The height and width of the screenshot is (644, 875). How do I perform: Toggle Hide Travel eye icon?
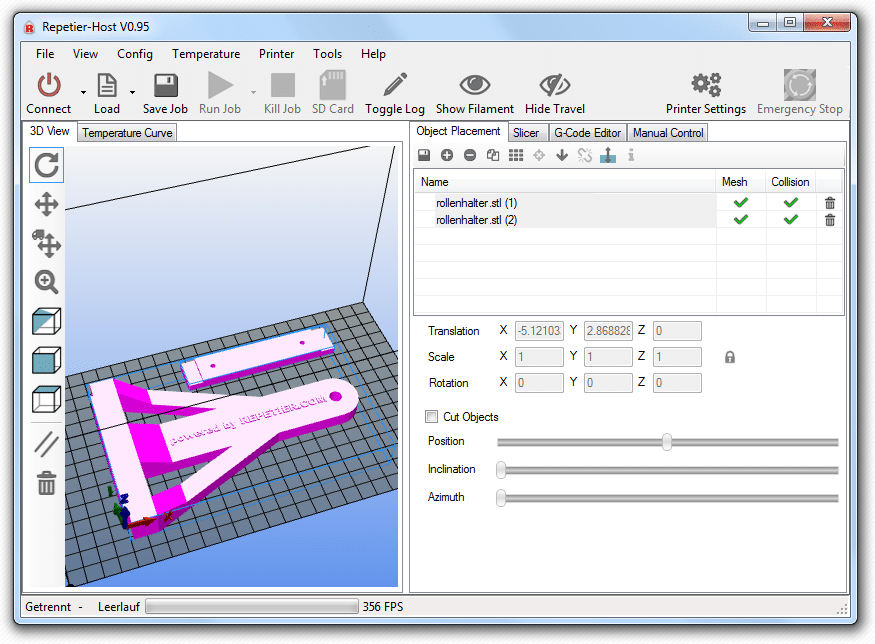tap(555, 85)
